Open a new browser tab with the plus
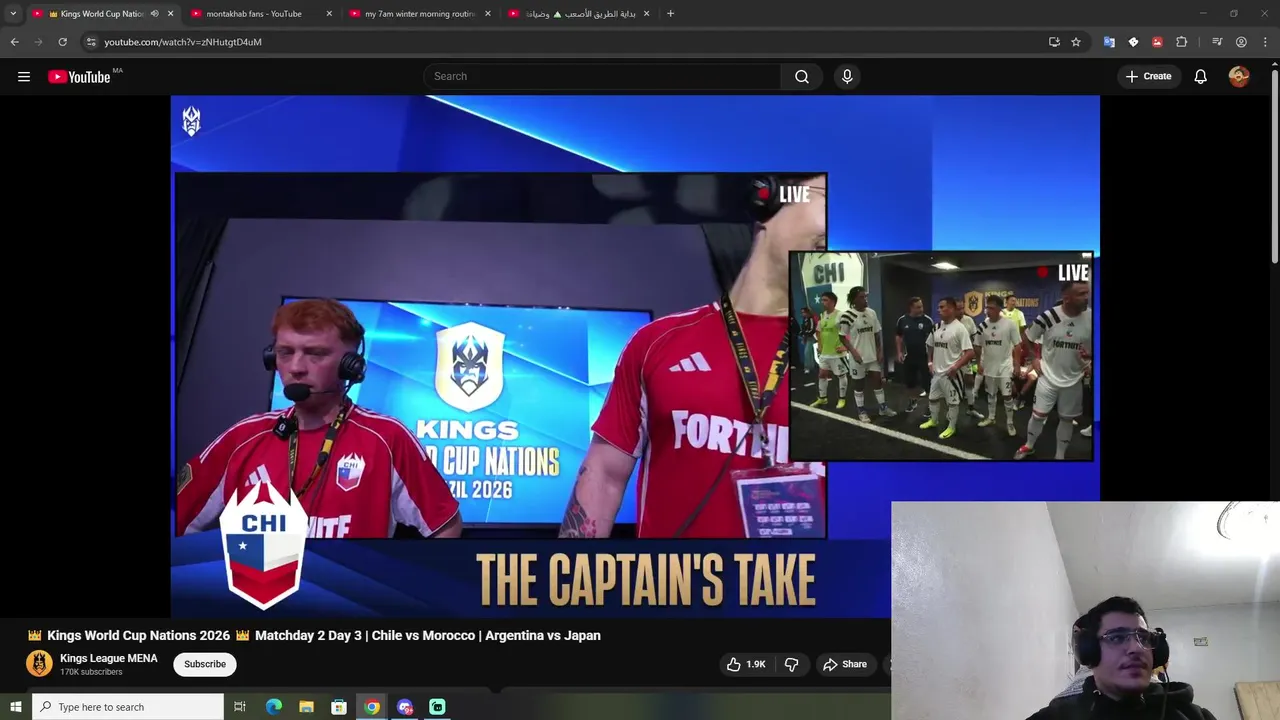The width and height of the screenshot is (1280, 720). coord(670,14)
